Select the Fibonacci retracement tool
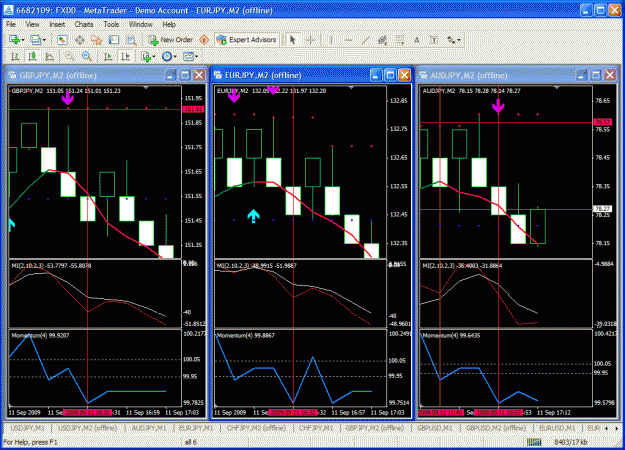This screenshot has height=450, width=625. click(399, 40)
